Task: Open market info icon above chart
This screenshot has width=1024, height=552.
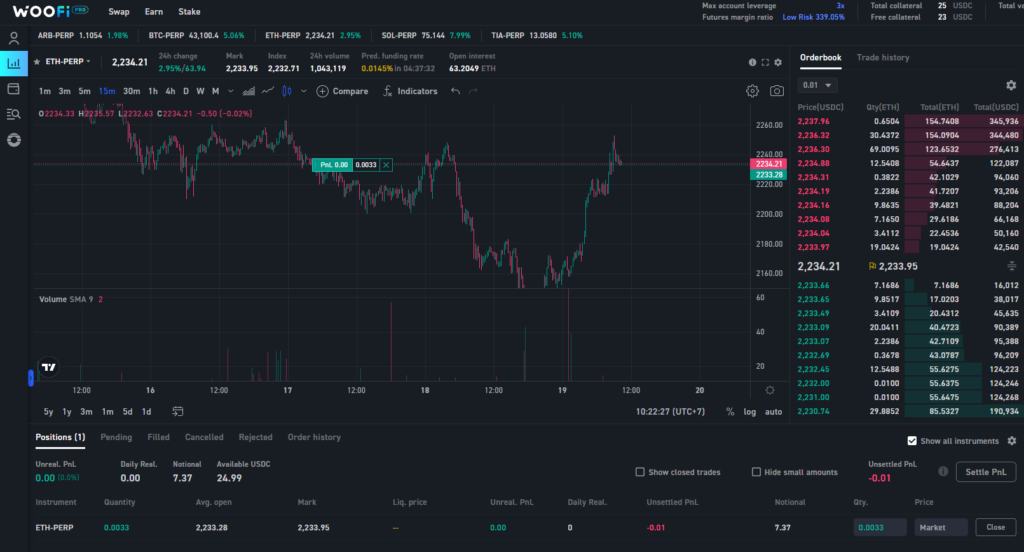Action: (x=752, y=62)
